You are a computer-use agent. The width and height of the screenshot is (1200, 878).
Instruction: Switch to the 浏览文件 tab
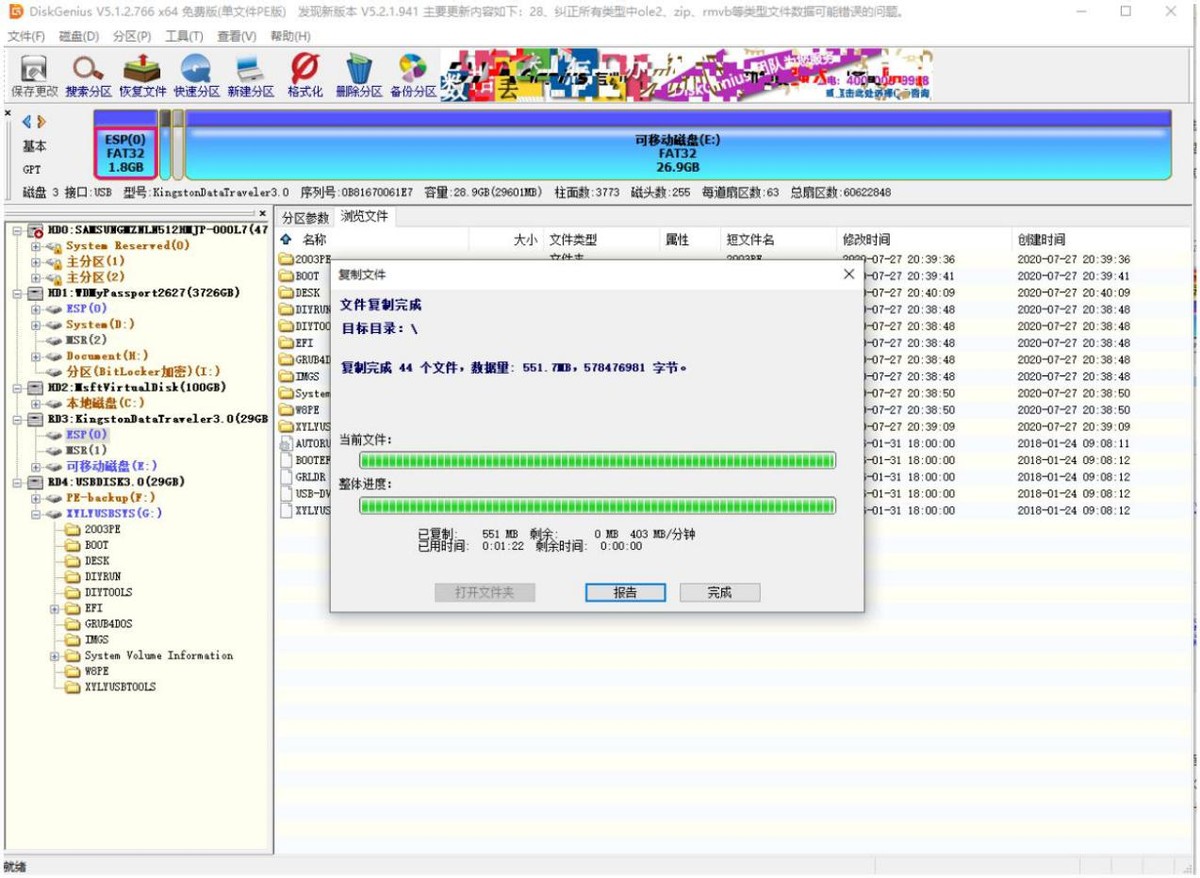[364, 216]
